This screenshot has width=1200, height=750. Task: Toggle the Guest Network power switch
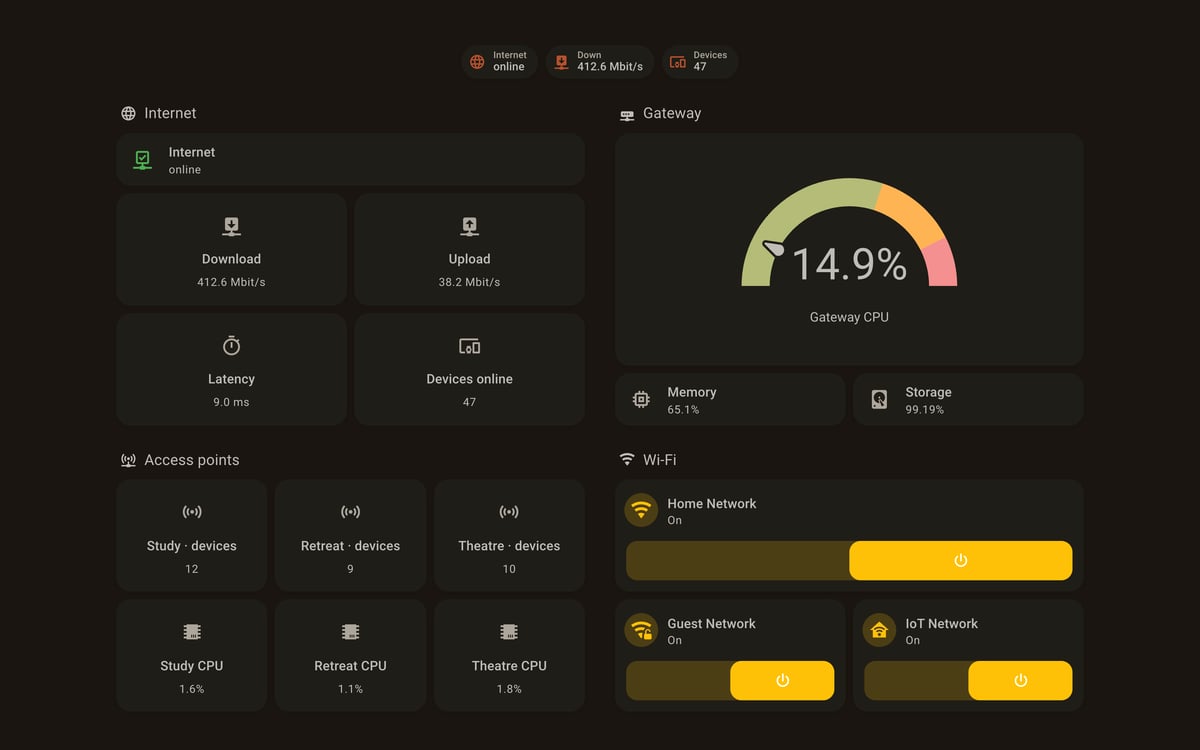point(730,681)
